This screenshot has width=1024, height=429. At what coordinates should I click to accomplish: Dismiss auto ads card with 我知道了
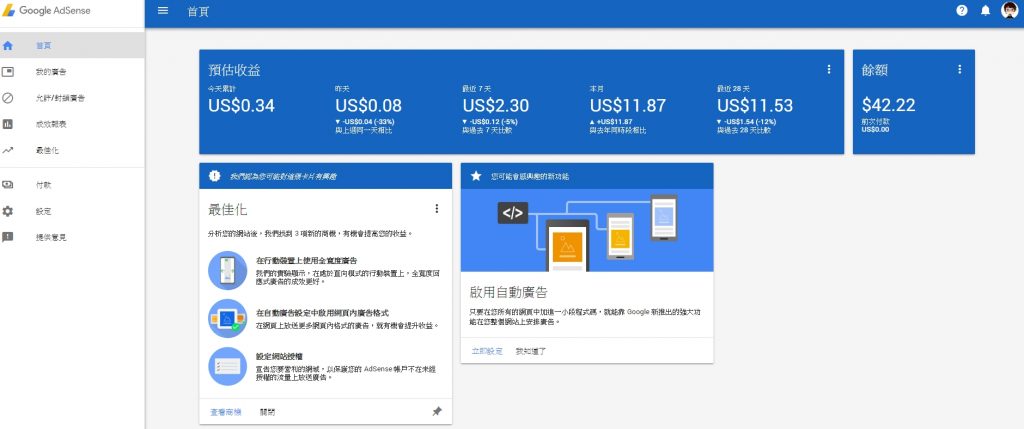(x=531, y=351)
